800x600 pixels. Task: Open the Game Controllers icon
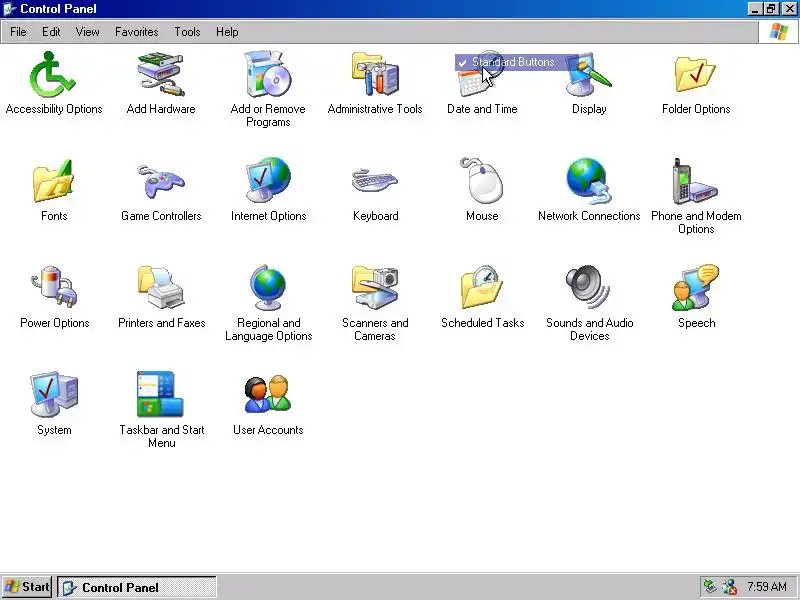161,182
